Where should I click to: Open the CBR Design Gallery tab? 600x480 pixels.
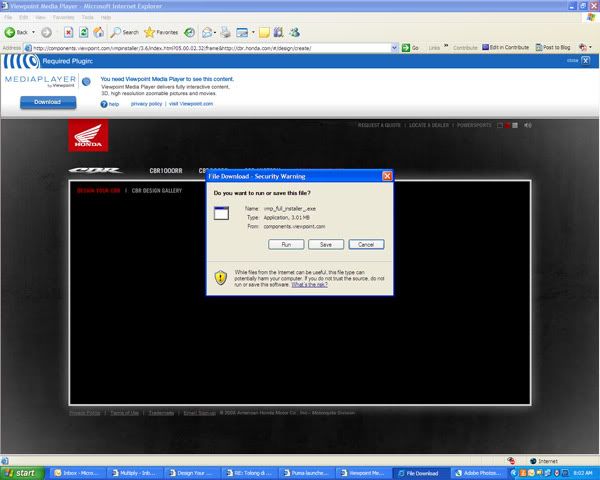tap(157, 191)
